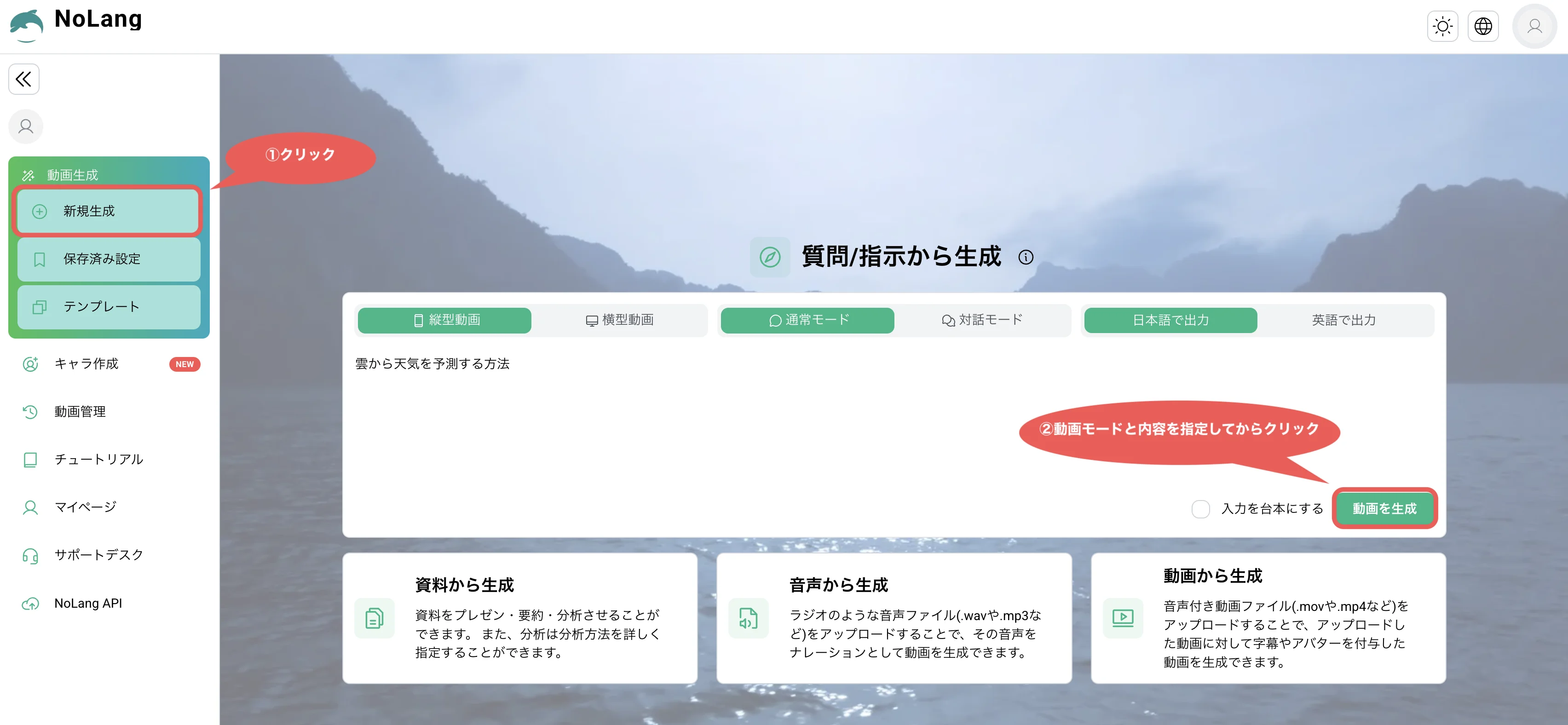1568x725 pixels.
Task: Click the document icon in 資料から生成
Action: pyautogui.click(x=375, y=618)
